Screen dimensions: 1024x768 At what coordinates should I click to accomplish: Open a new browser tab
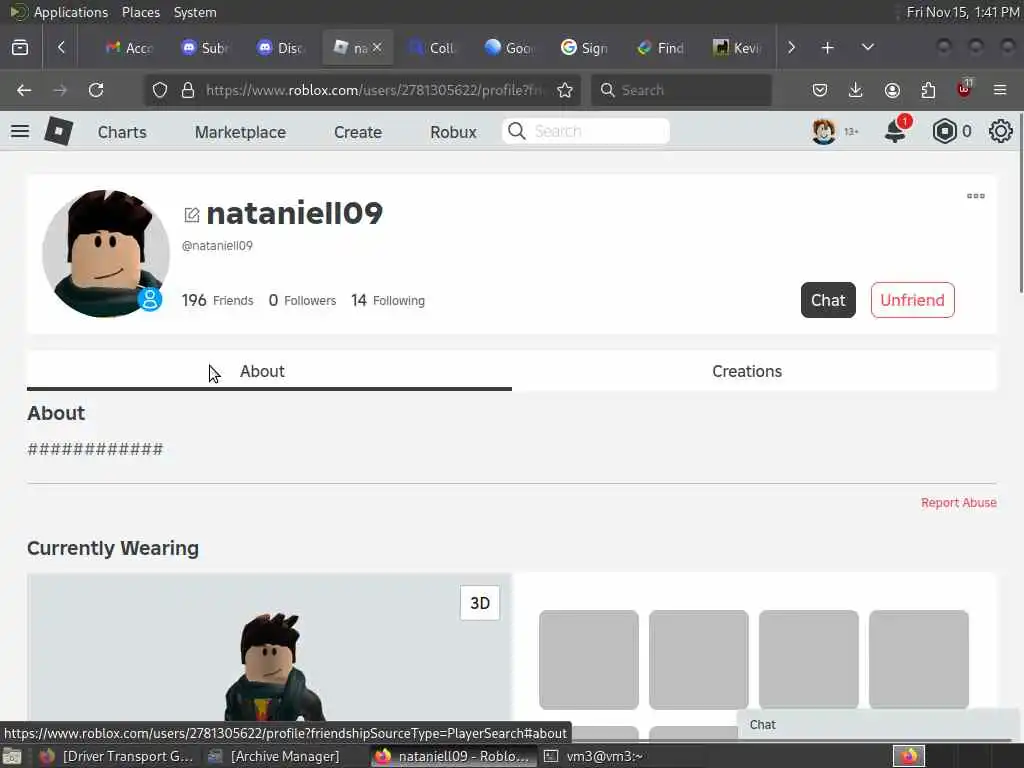point(827,48)
